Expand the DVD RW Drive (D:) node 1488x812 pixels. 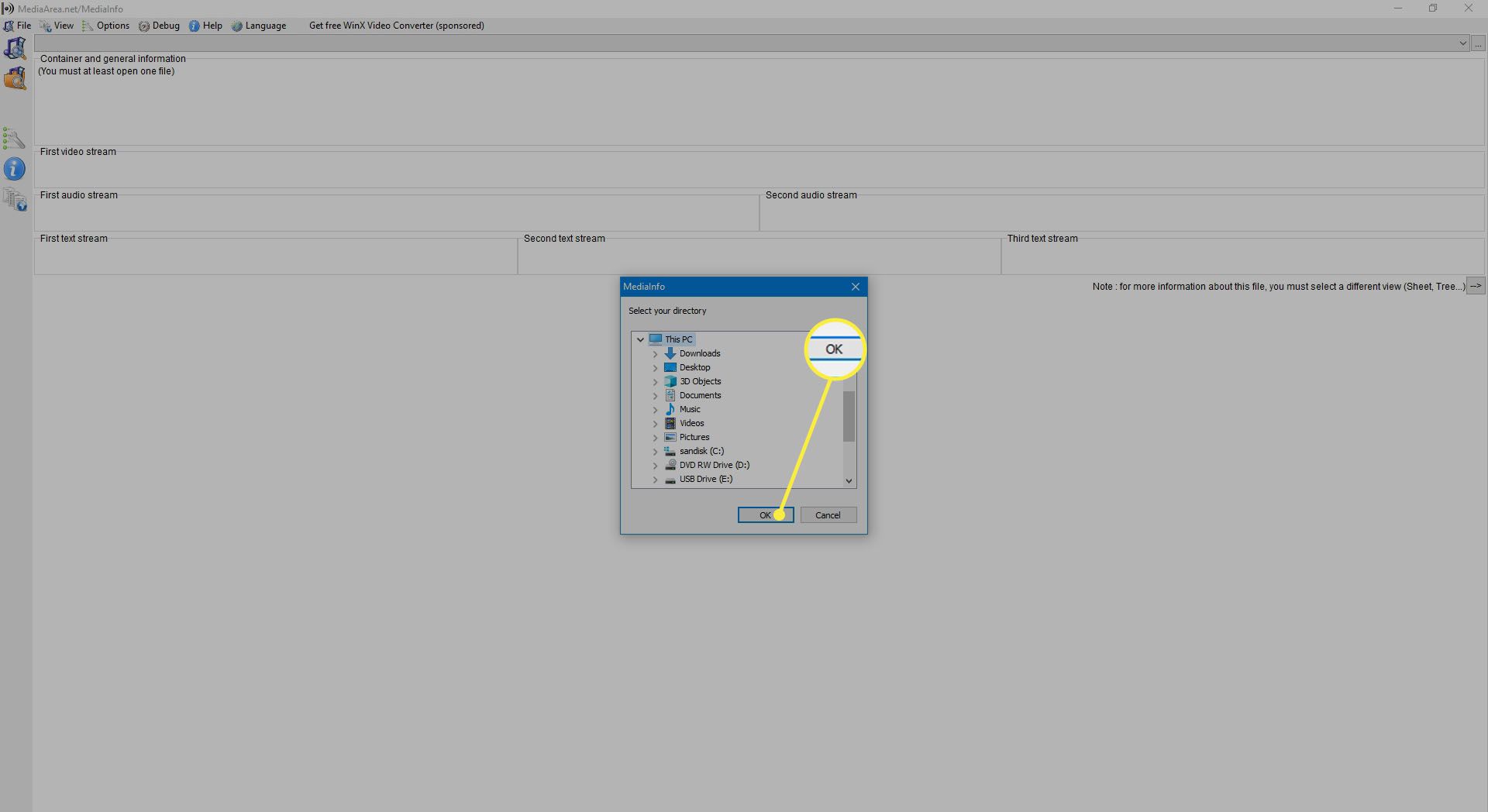pos(655,465)
